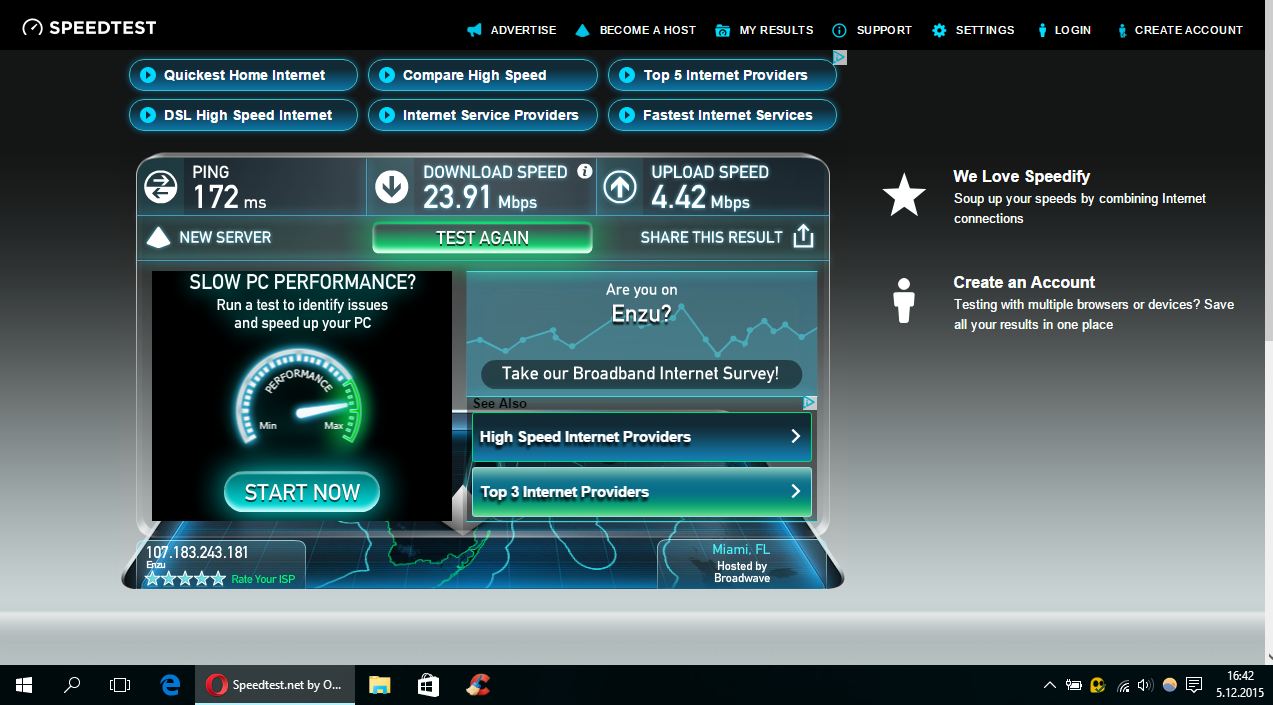Image resolution: width=1273 pixels, height=705 pixels.
Task: Open the Windows Start menu
Action: 24,685
